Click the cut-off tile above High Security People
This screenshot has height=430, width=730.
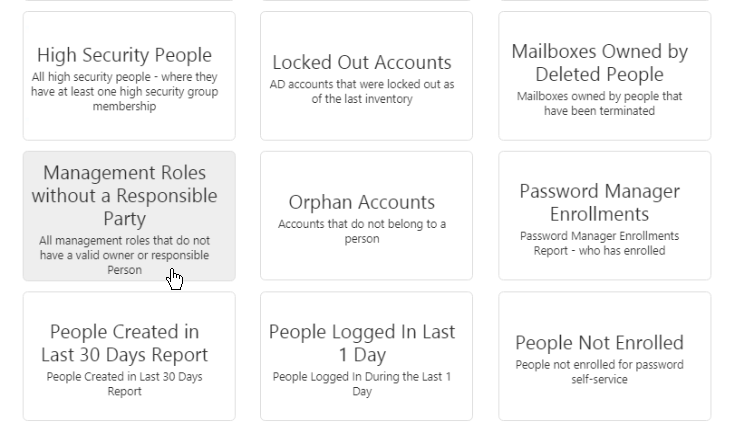[129, 1]
